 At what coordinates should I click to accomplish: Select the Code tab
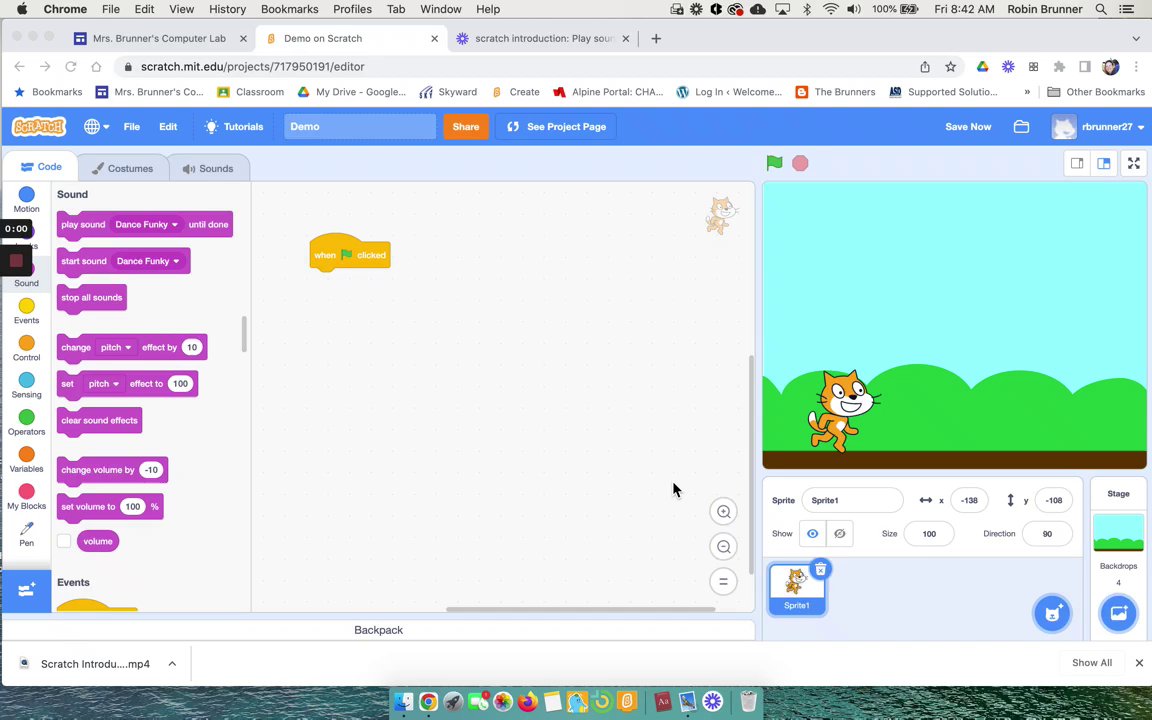click(x=40, y=167)
